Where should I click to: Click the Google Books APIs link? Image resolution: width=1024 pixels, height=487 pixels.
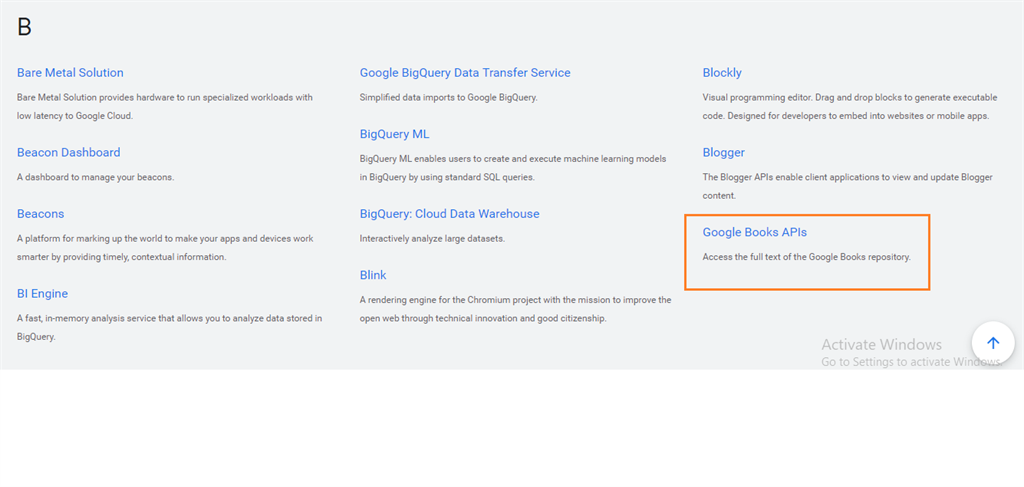pos(754,233)
